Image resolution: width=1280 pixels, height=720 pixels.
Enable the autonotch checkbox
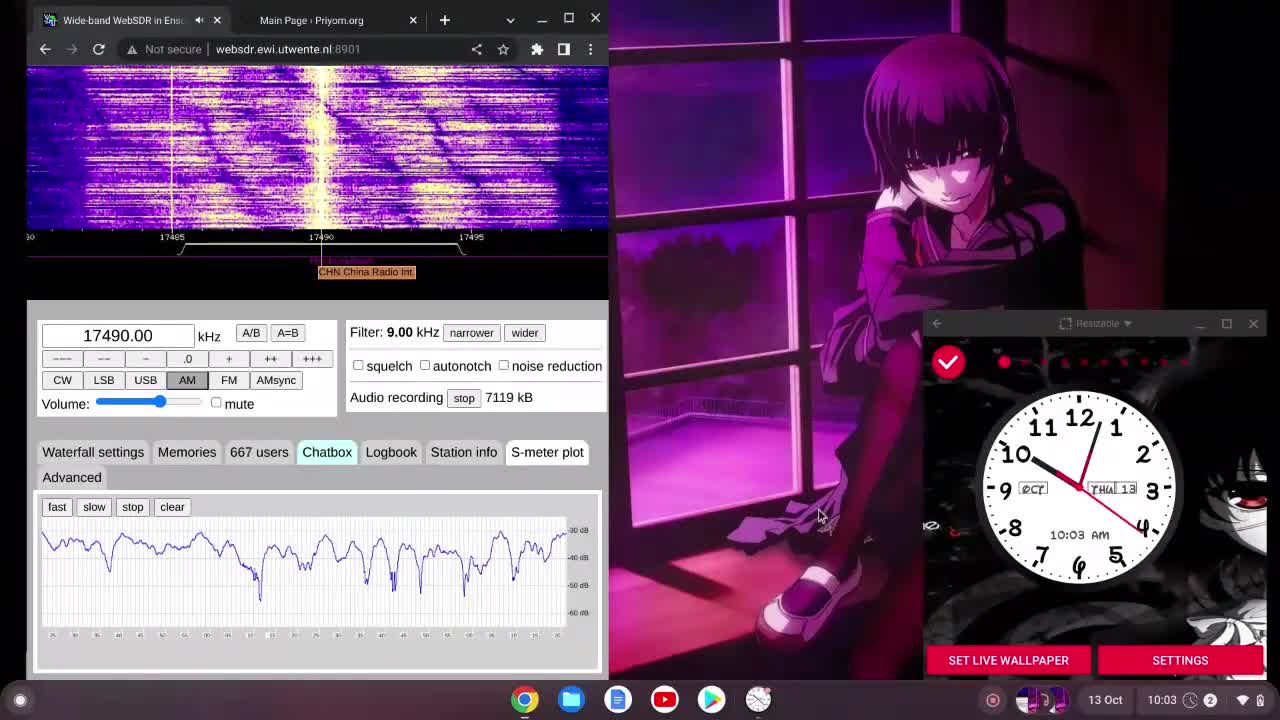pos(425,366)
